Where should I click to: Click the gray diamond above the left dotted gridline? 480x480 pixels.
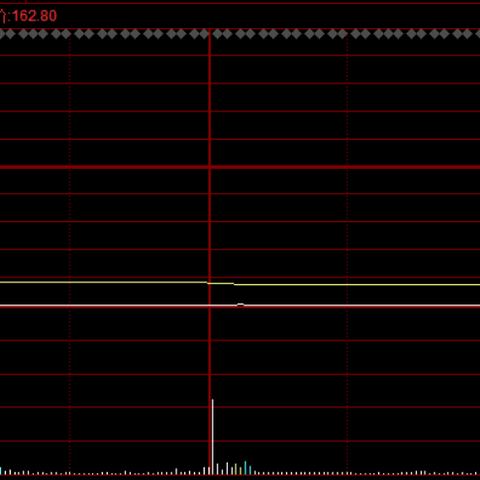click(x=66, y=34)
